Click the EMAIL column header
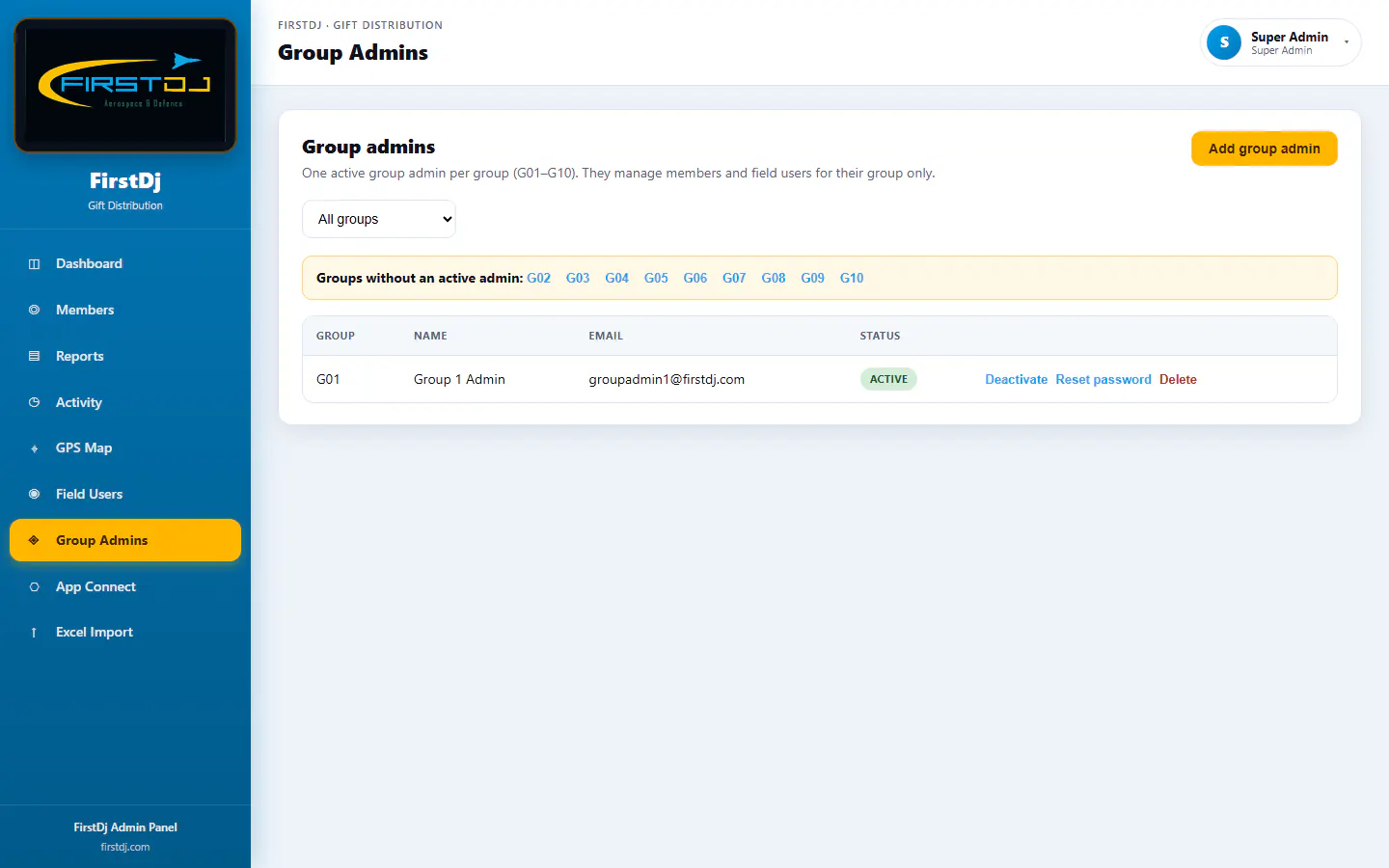The image size is (1389, 868). 606,337
